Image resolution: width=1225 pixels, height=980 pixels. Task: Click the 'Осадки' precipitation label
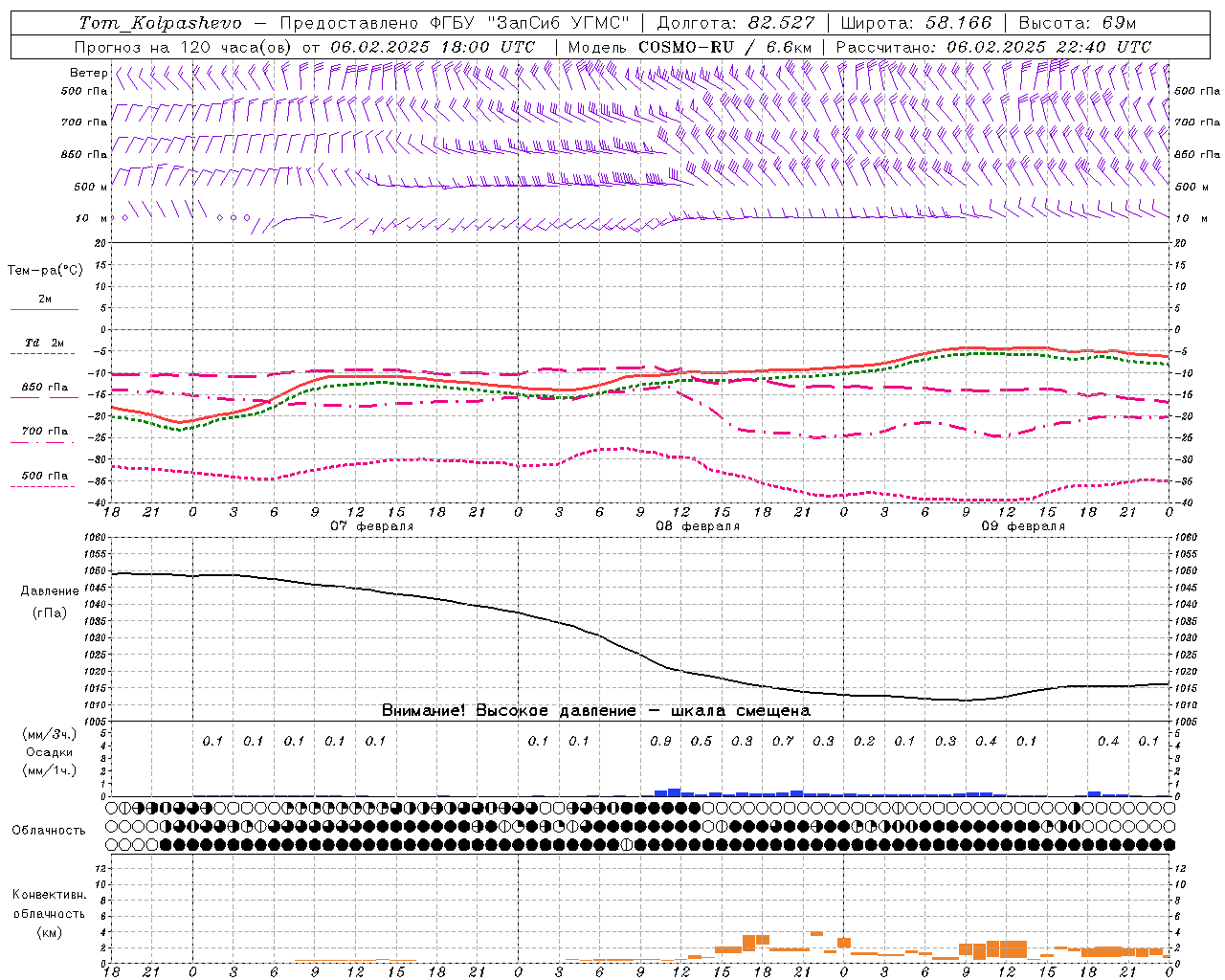[x=50, y=752]
